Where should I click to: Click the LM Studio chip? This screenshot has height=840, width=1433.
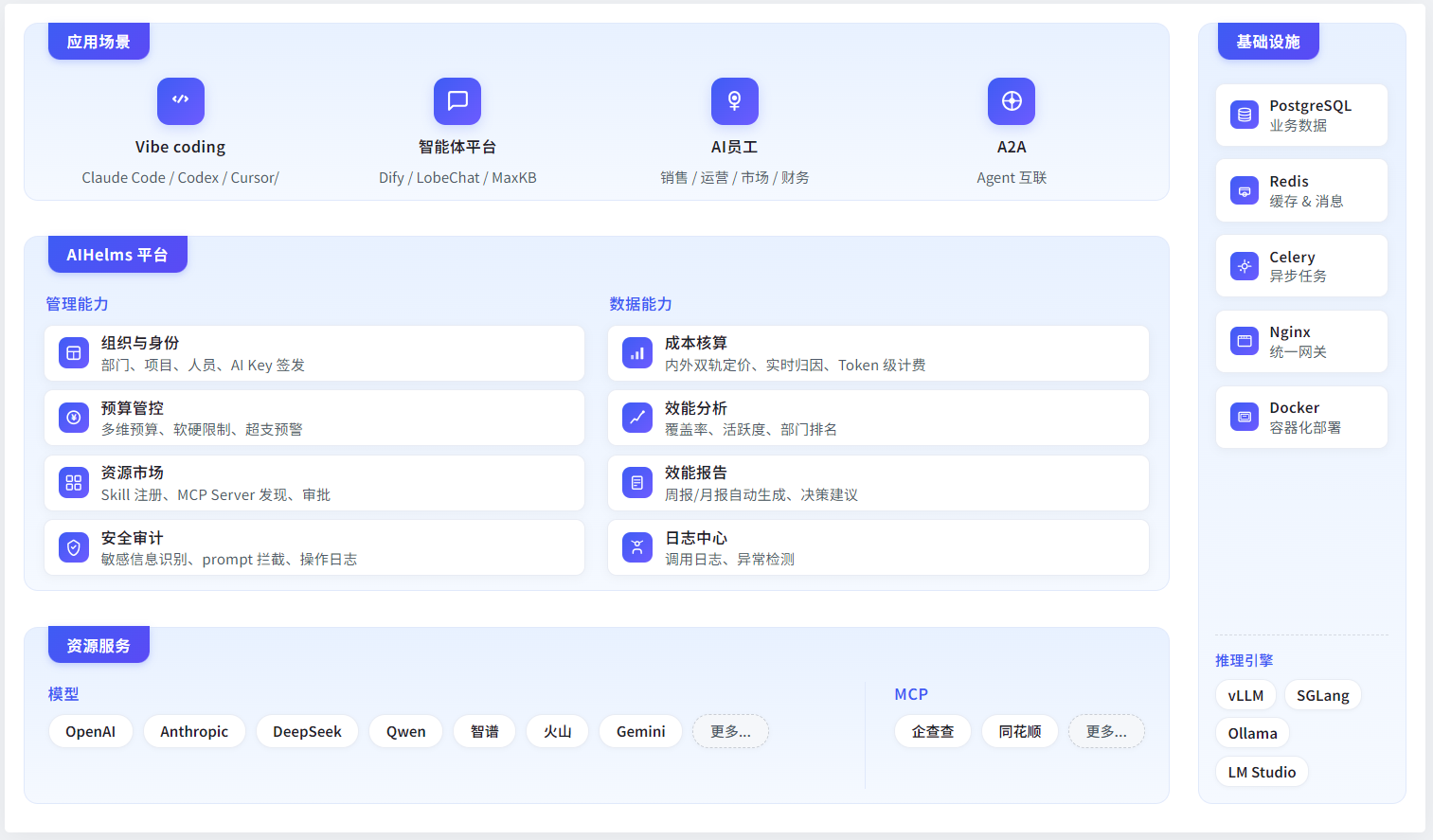pyautogui.click(x=1262, y=772)
